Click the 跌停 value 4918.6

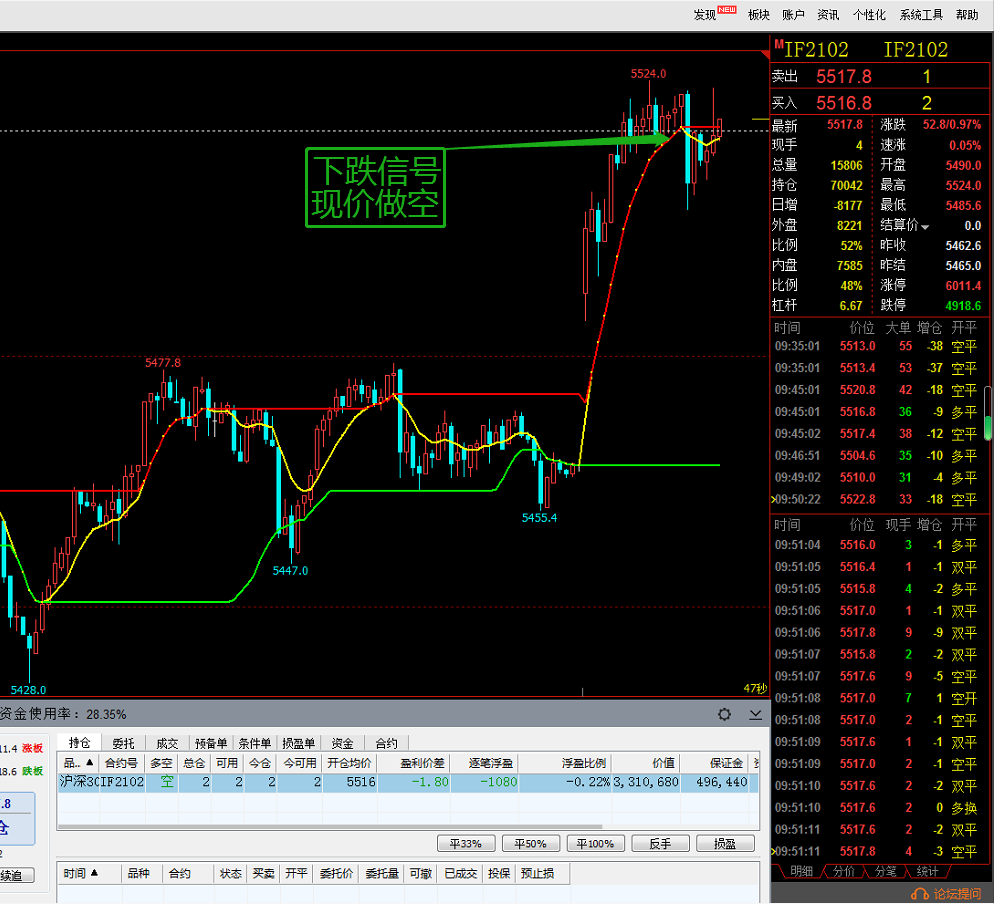coord(963,306)
